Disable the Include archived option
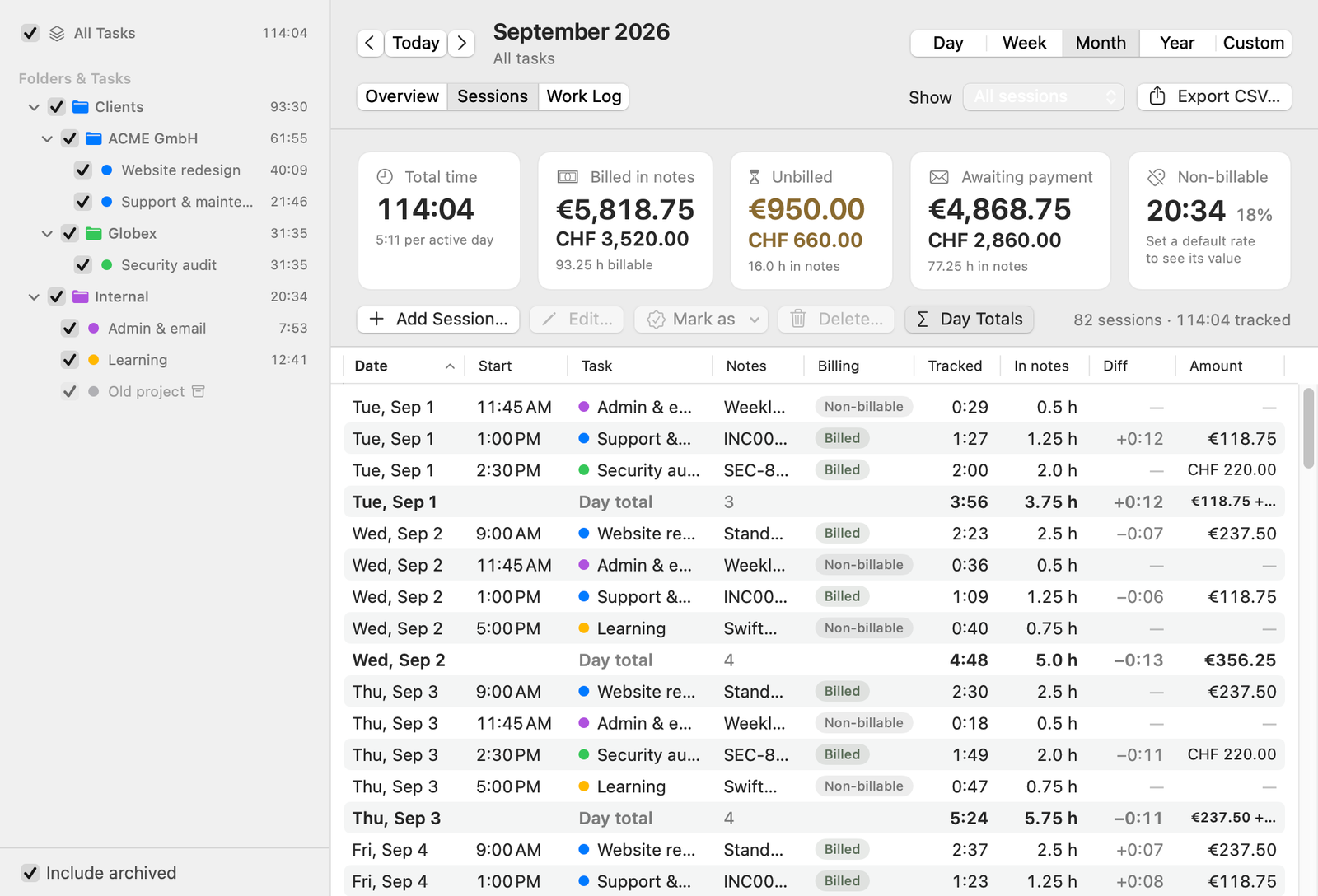Image resolution: width=1318 pixels, height=896 pixels. click(x=30, y=873)
